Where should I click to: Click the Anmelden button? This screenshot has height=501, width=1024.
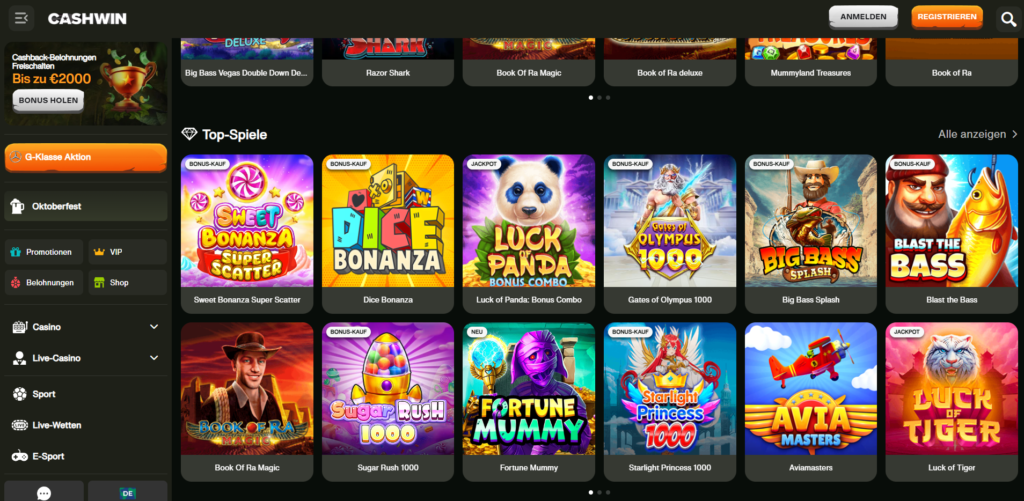863,17
